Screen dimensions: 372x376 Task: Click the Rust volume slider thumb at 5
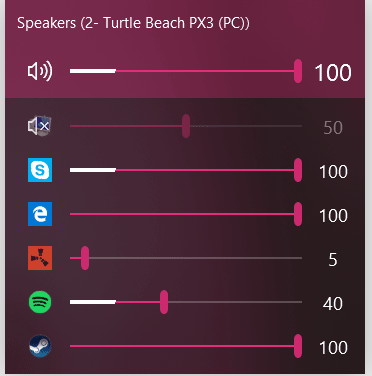click(x=85, y=258)
